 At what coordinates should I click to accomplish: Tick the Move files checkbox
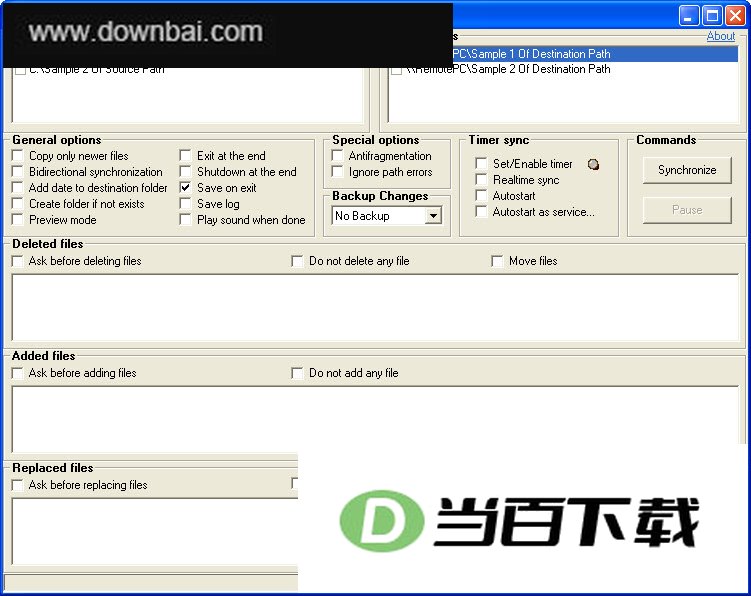tap(498, 261)
